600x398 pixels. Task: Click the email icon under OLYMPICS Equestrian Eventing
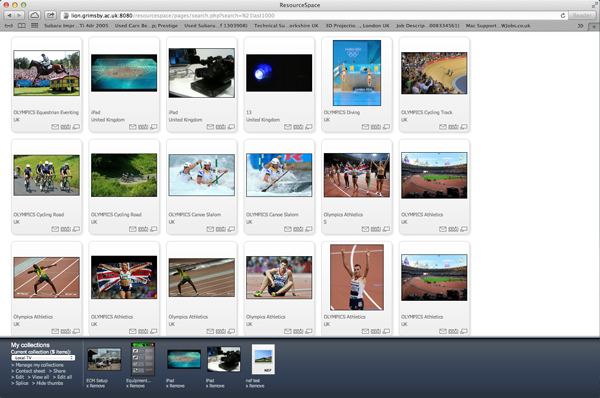pyautogui.click(x=55, y=127)
